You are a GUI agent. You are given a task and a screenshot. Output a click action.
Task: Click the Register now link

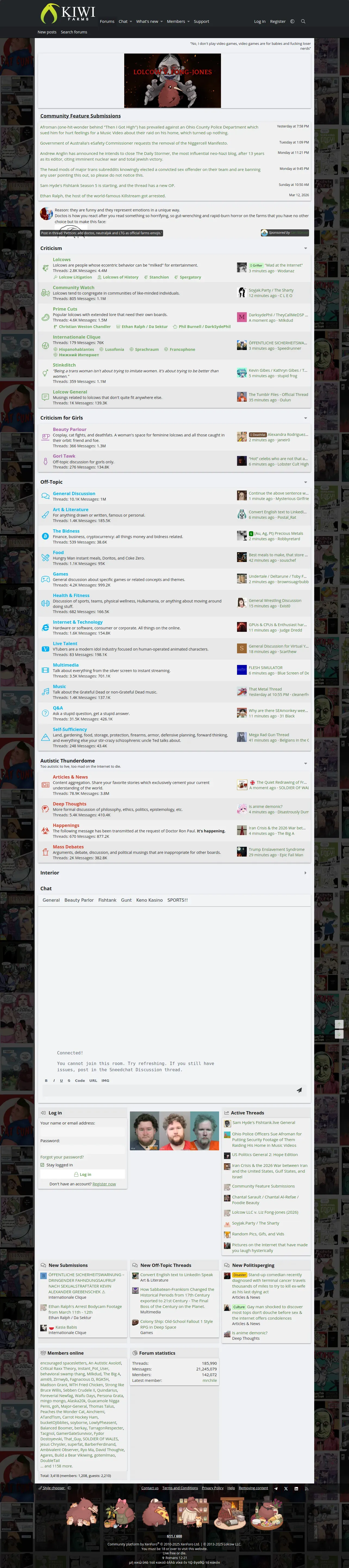point(104,1184)
